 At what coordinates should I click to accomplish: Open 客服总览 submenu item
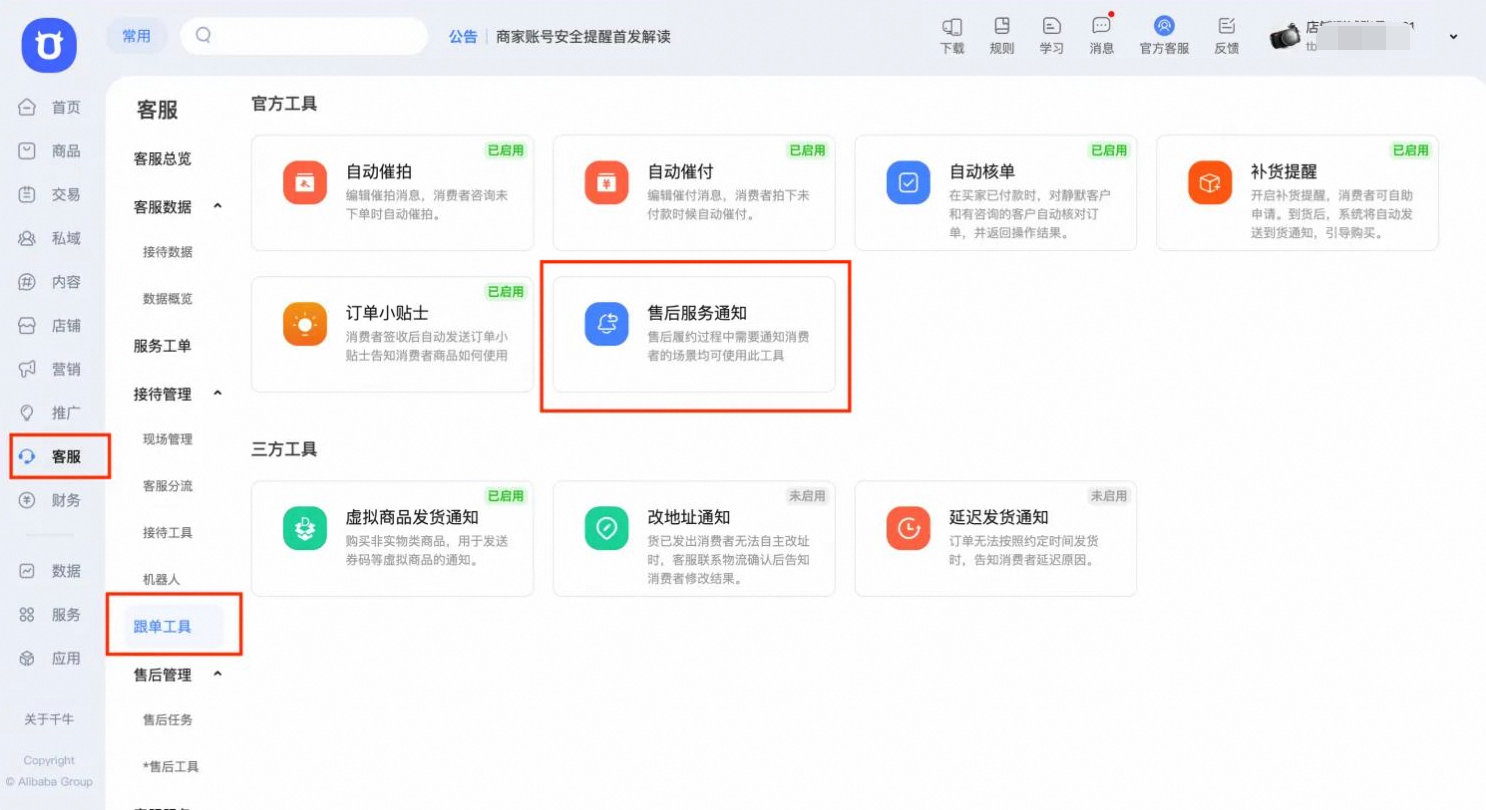coord(162,158)
